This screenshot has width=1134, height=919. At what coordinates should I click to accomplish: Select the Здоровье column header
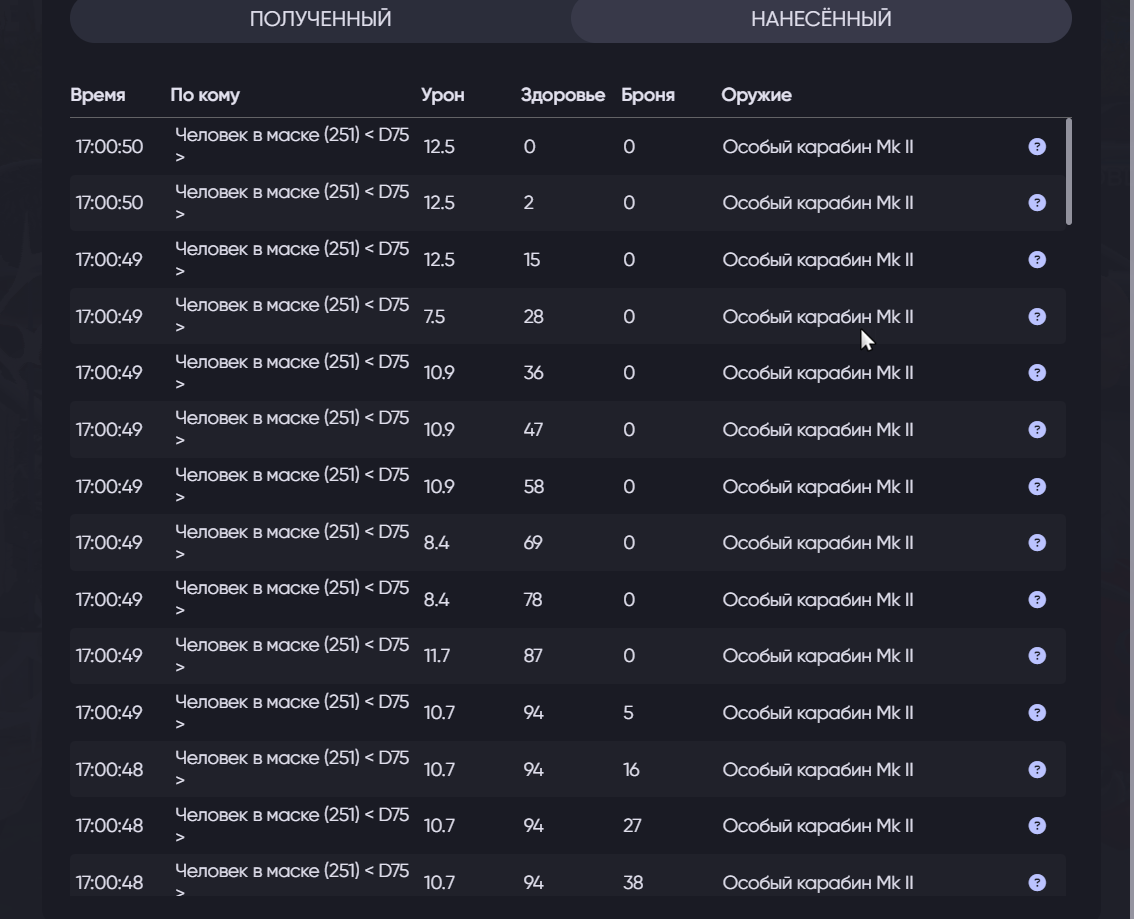562,95
